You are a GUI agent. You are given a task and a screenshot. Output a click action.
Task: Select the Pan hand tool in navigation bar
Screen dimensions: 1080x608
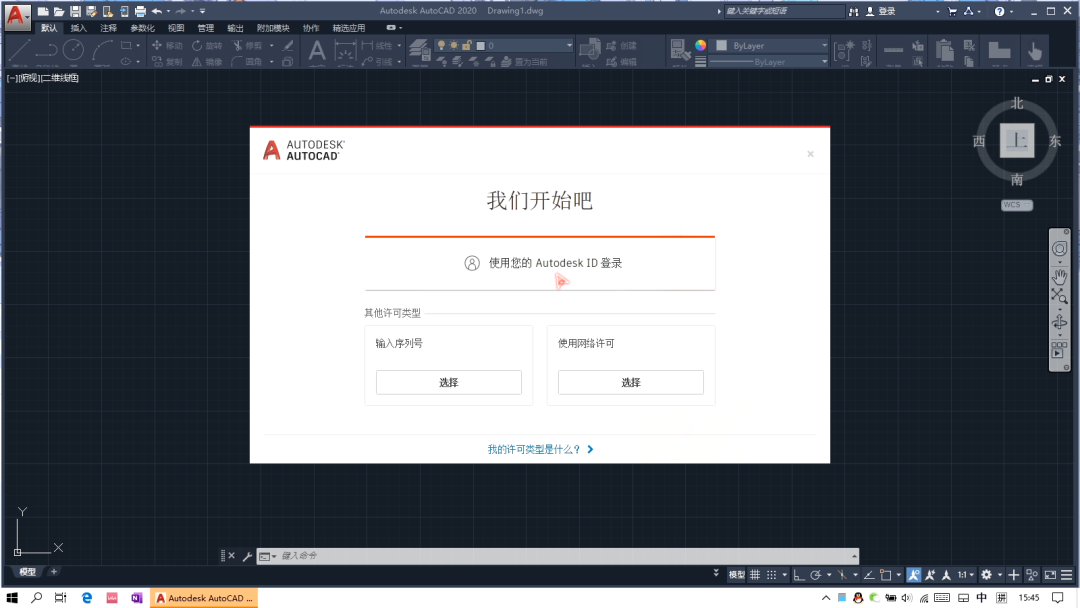(1059, 276)
